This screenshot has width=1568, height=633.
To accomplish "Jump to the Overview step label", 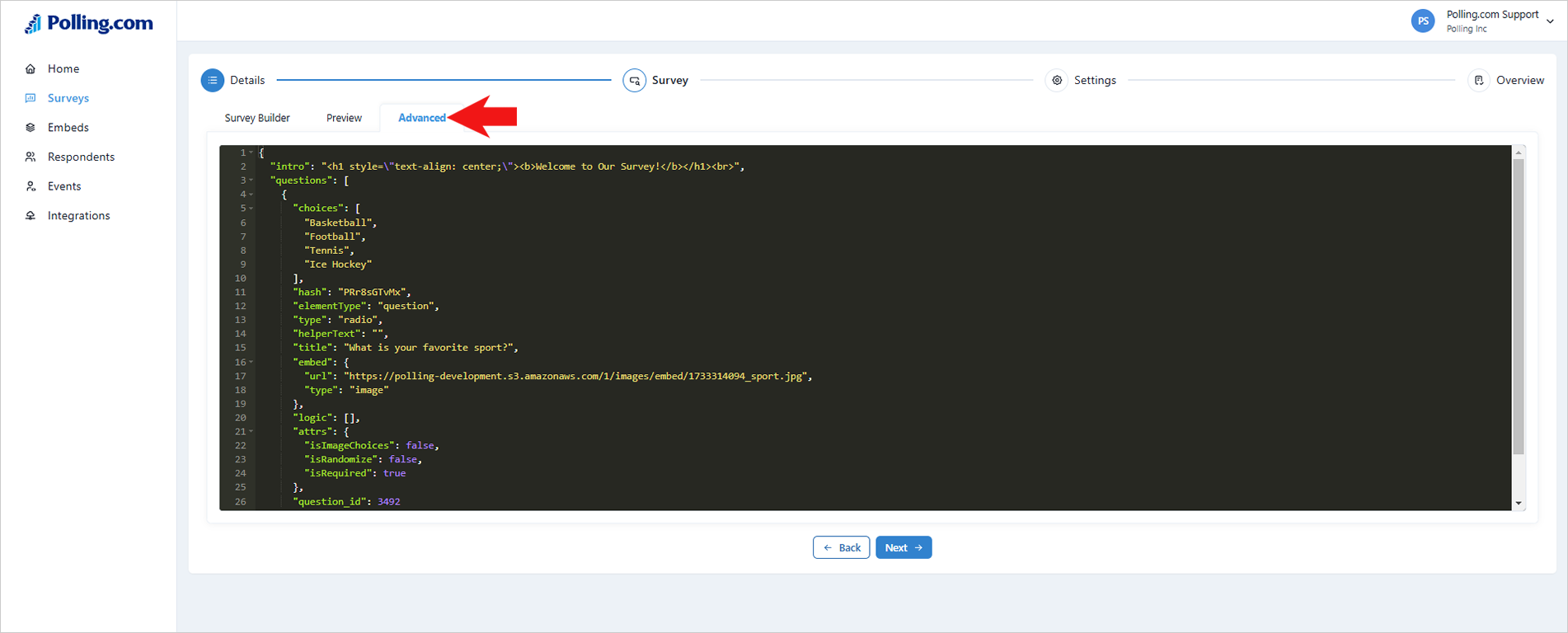I will (x=1520, y=80).
